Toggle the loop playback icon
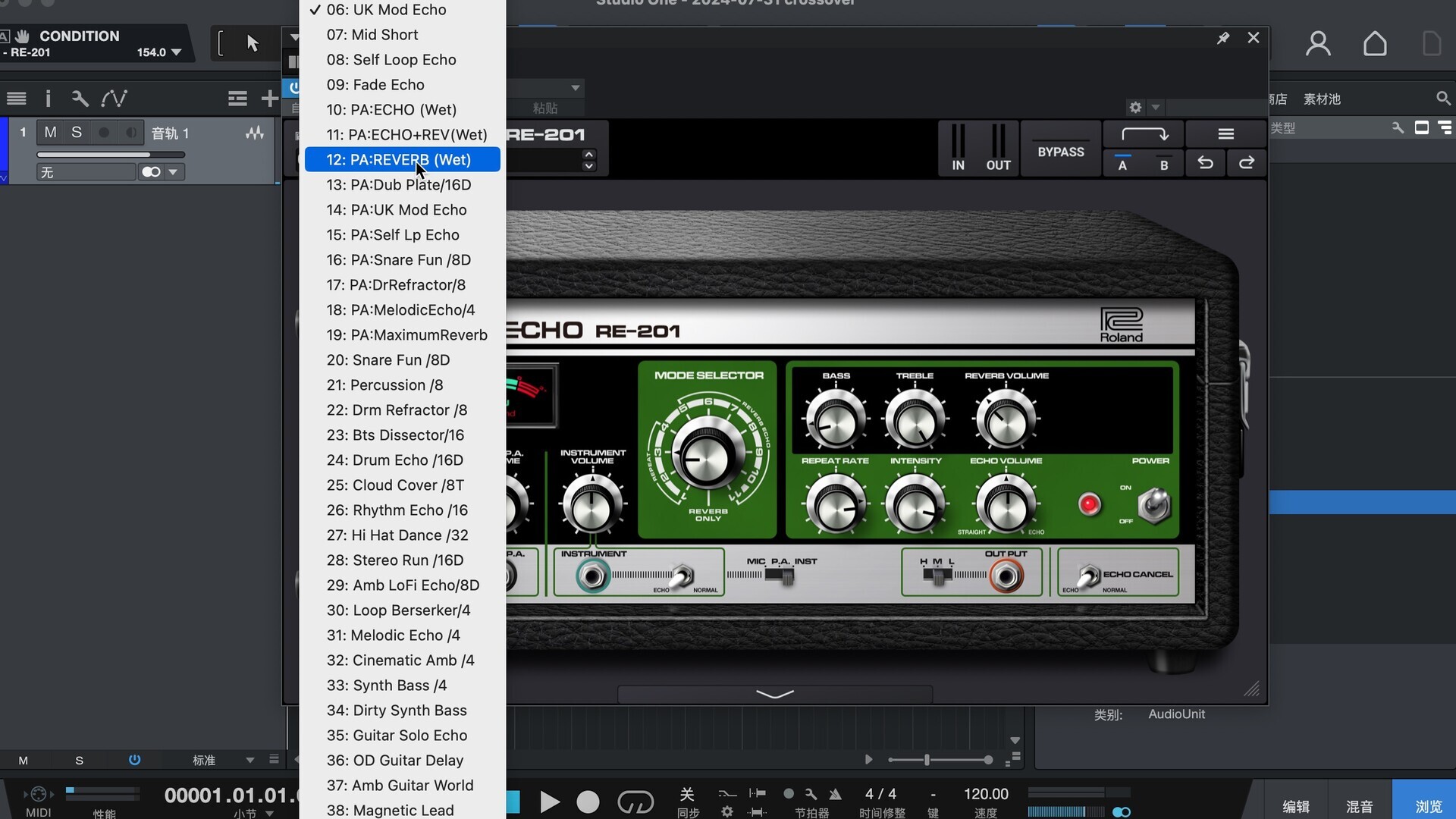 pos(635,802)
